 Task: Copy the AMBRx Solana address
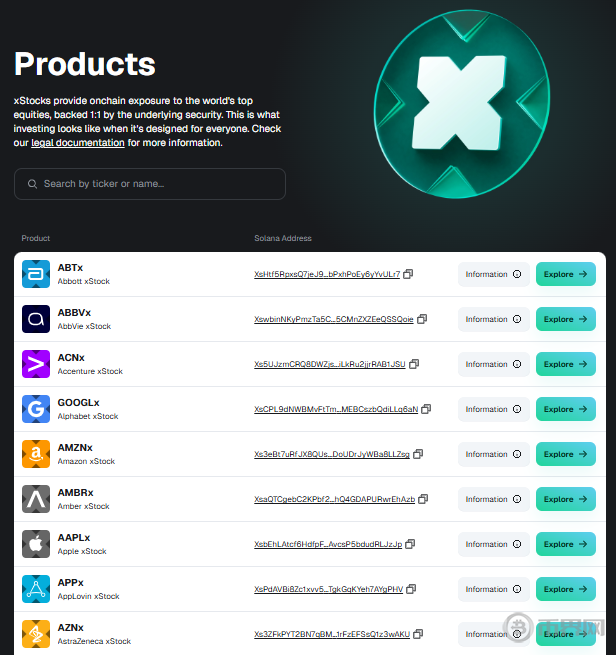pyautogui.click(x=423, y=499)
